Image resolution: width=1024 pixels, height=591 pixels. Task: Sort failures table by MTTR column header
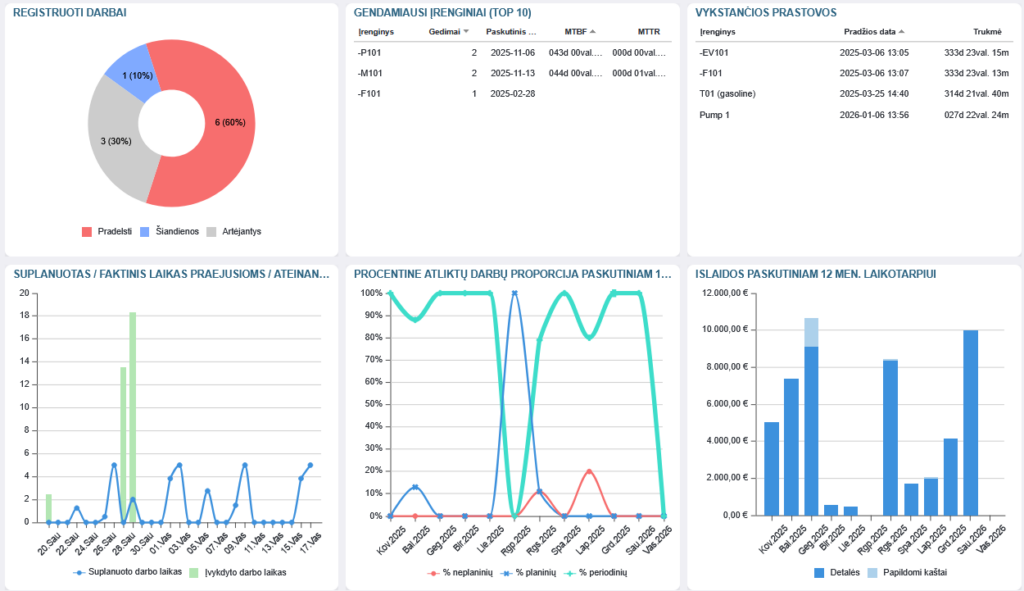point(649,32)
